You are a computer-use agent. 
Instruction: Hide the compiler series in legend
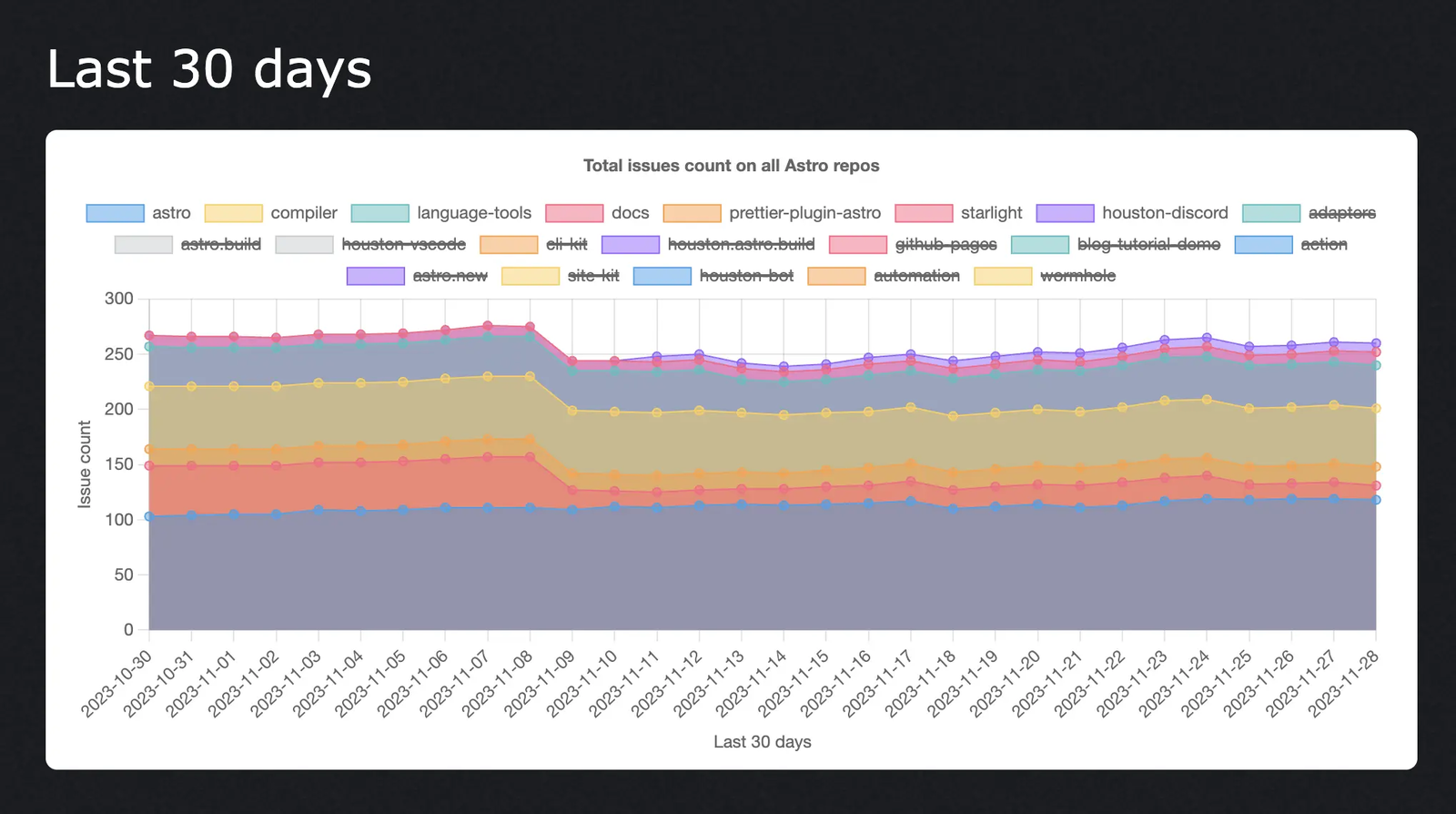tap(234, 213)
